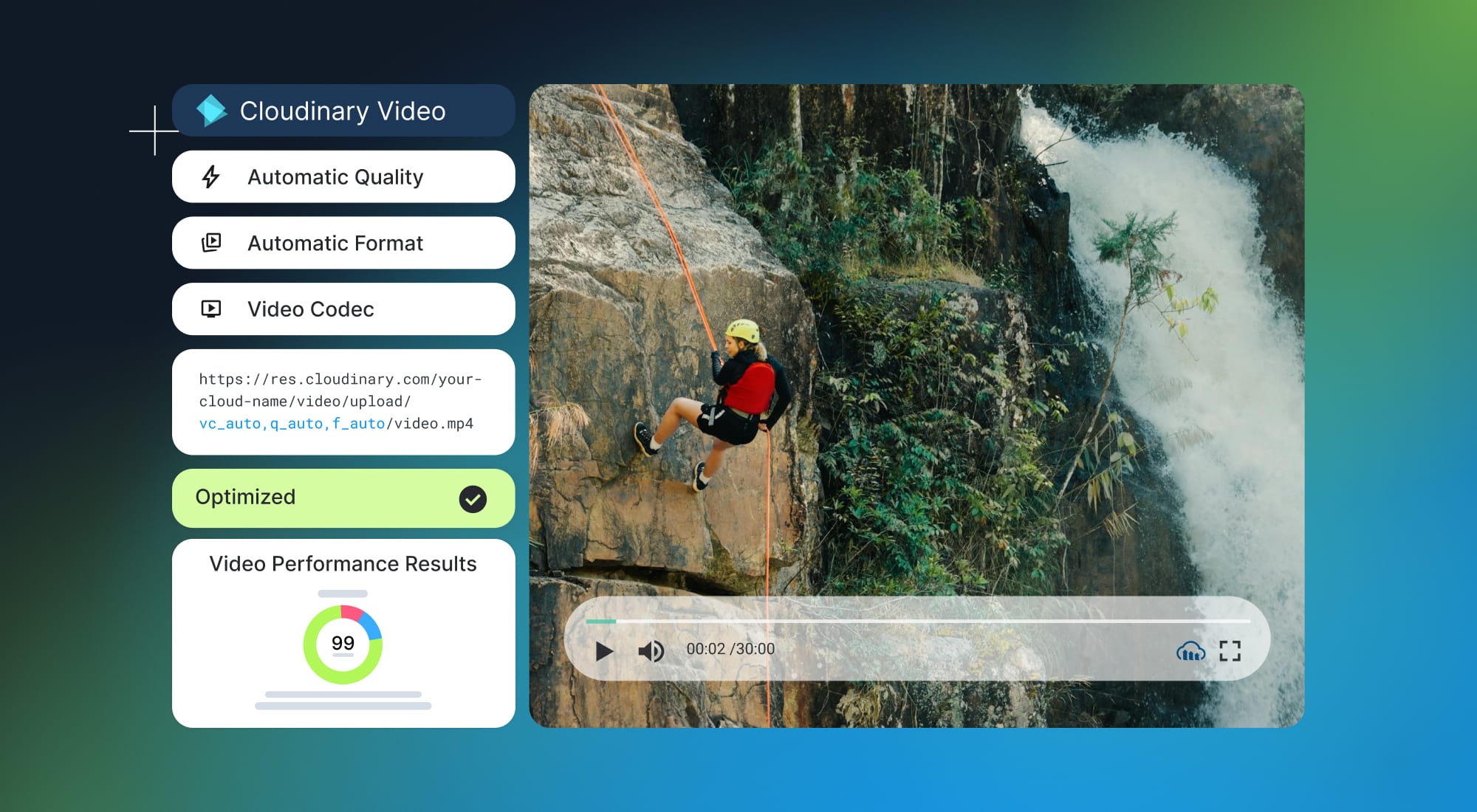Click the Cloudinary Video diamond logo

click(x=211, y=111)
